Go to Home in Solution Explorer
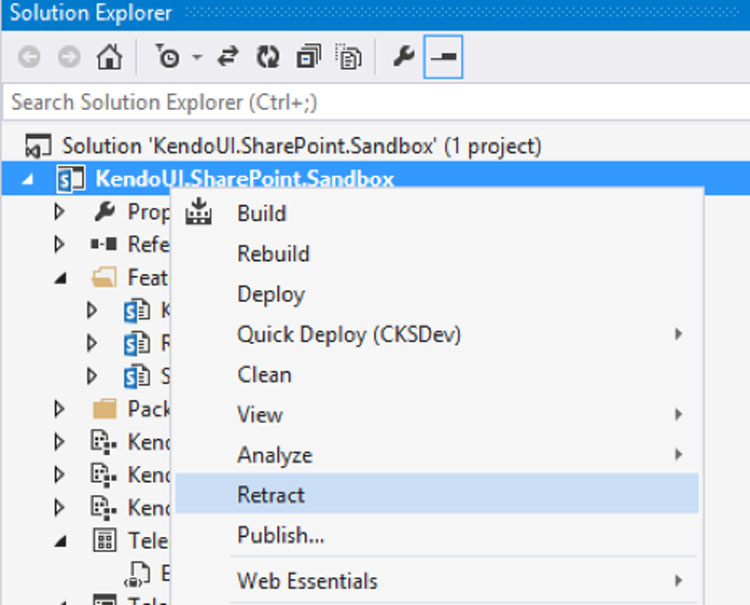This screenshot has height=605, width=750. click(x=110, y=57)
